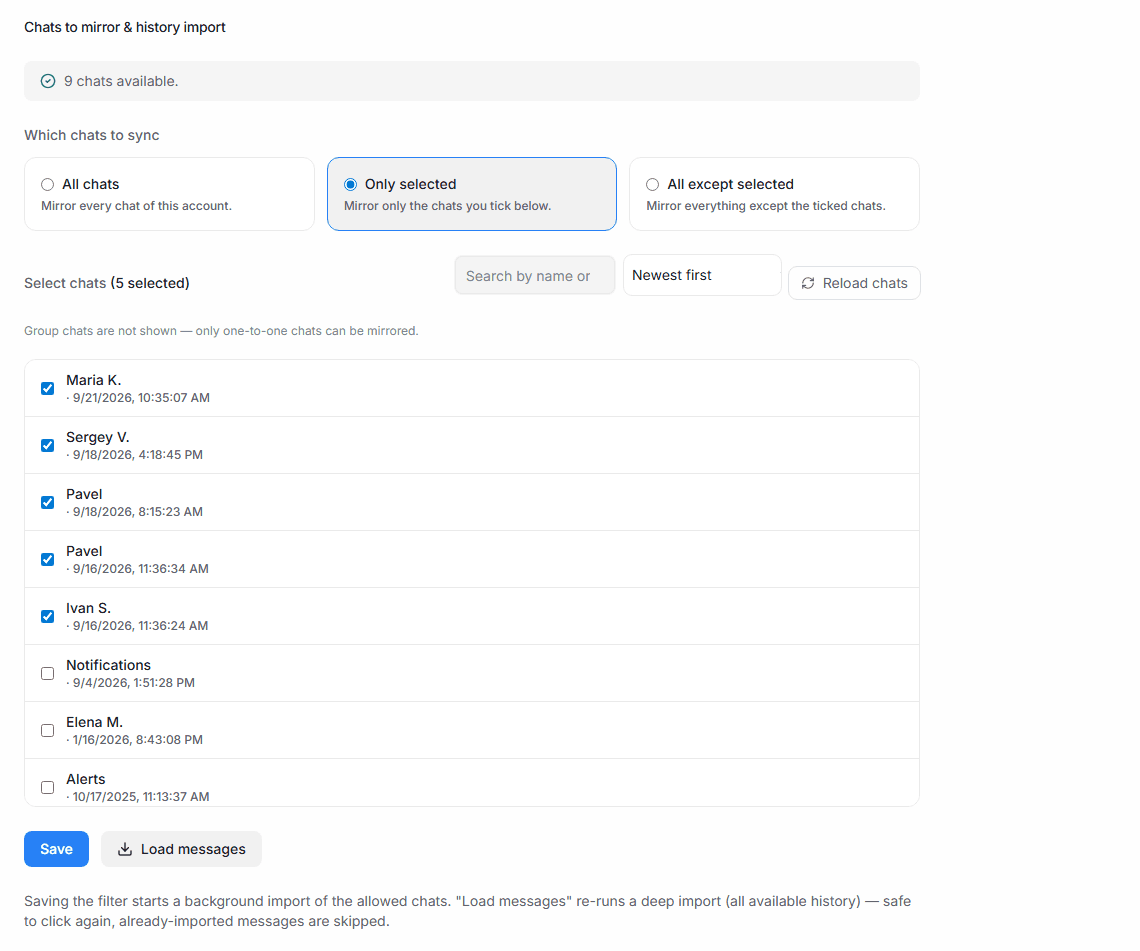The height and width of the screenshot is (951, 1140).
Task: Click the Select chats (5 selected) label
Action: coord(107,284)
